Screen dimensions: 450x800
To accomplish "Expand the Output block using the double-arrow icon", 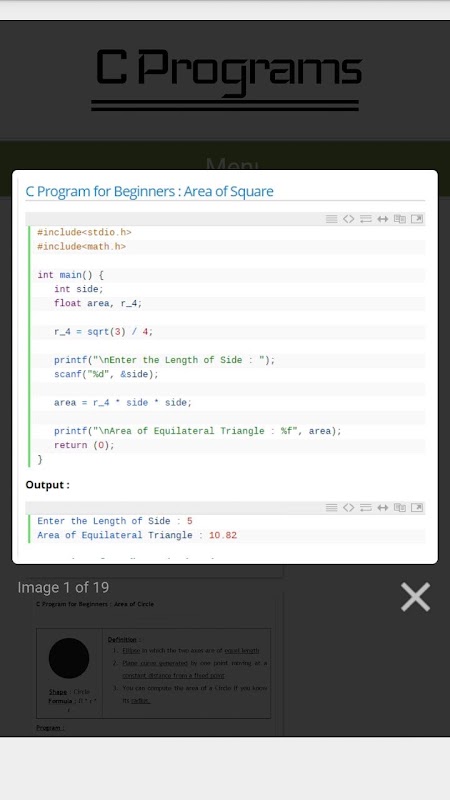I will coord(383,507).
